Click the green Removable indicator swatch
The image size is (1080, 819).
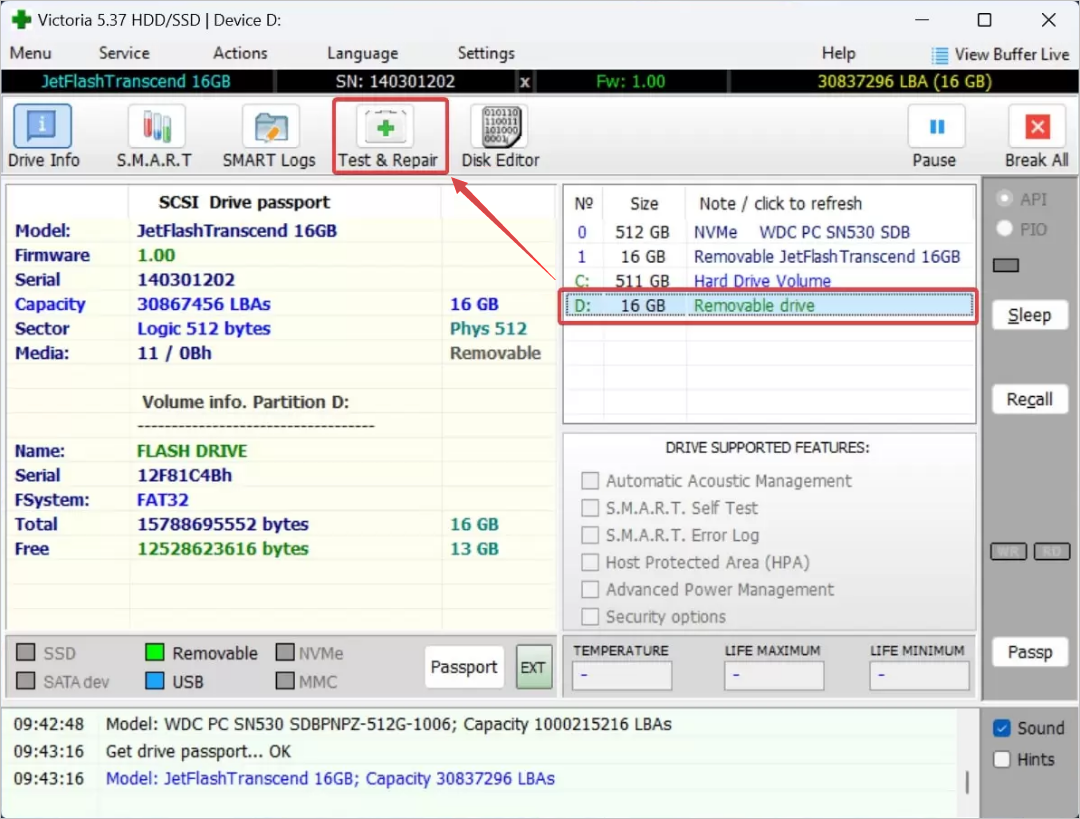[155, 652]
